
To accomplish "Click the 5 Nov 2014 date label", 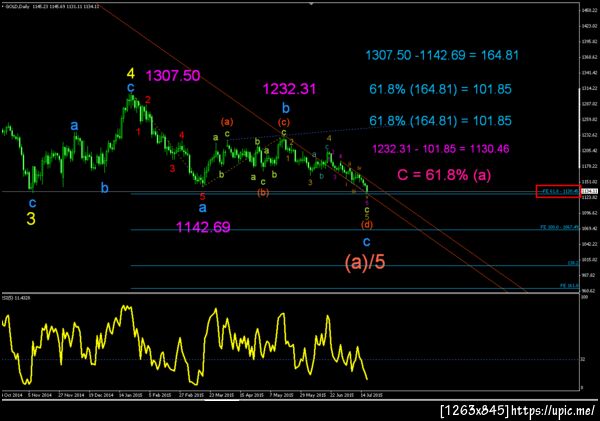I will [40, 395].
